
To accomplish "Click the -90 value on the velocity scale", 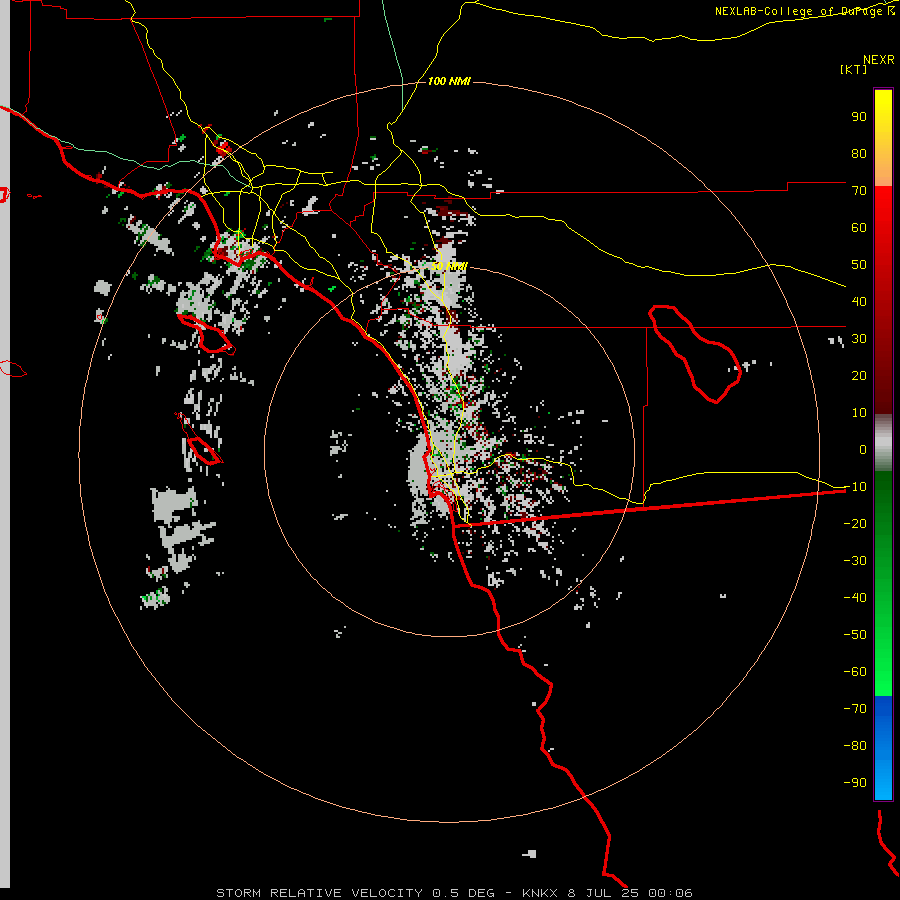I will 855,783.
